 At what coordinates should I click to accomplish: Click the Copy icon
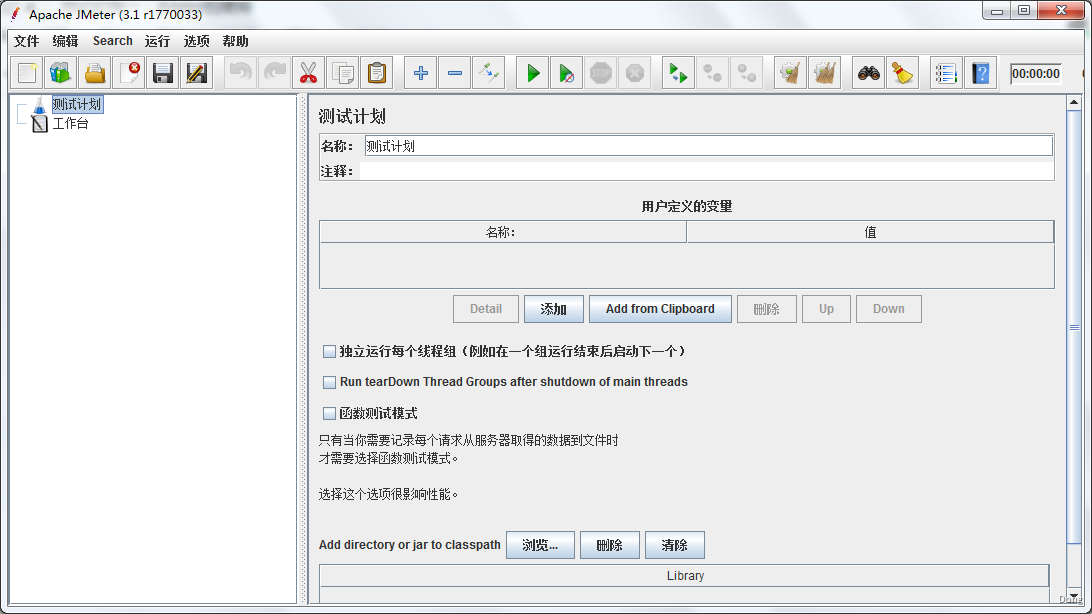pos(343,73)
